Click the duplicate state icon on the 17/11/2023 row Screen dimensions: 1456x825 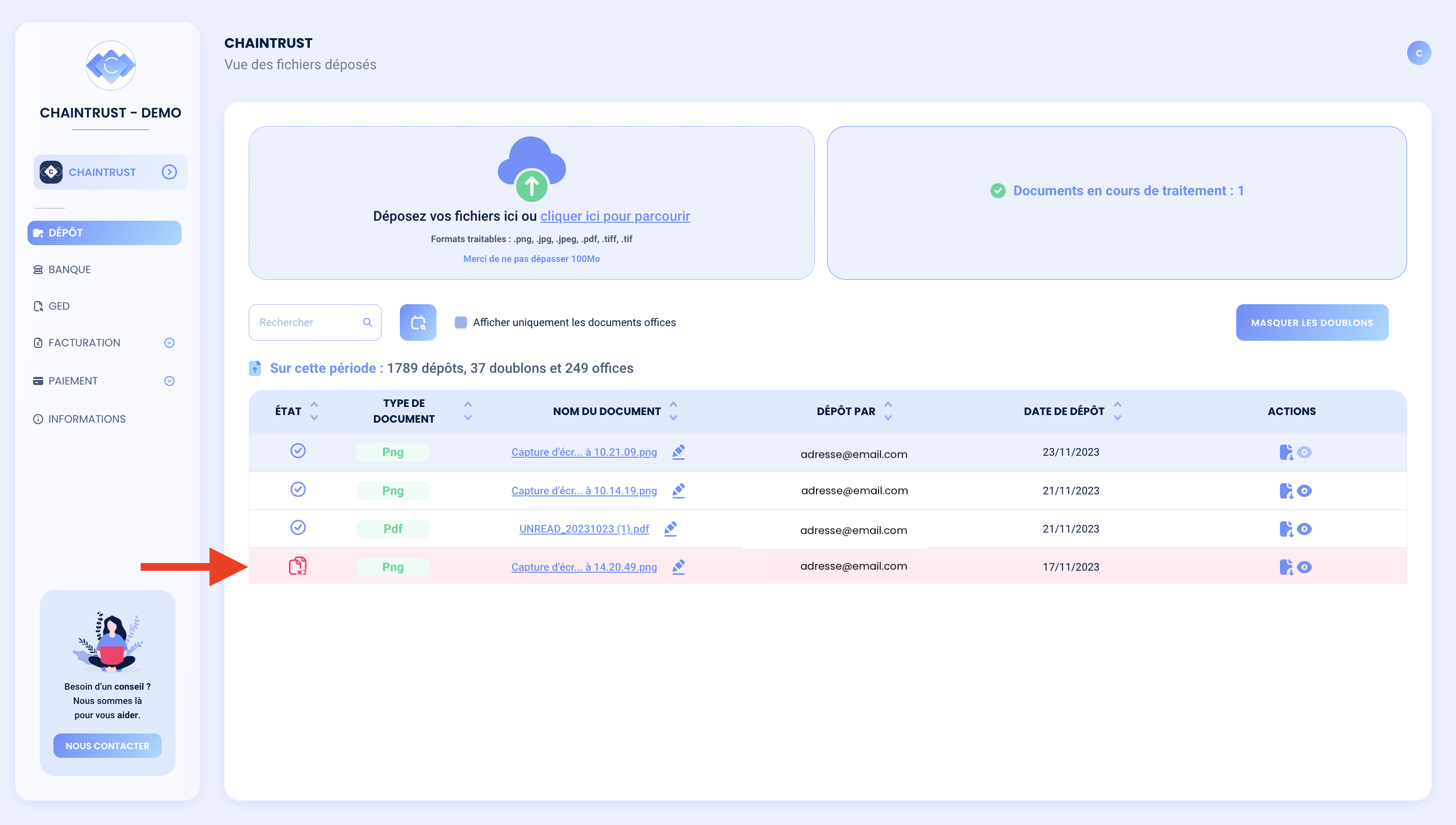[x=298, y=566]
